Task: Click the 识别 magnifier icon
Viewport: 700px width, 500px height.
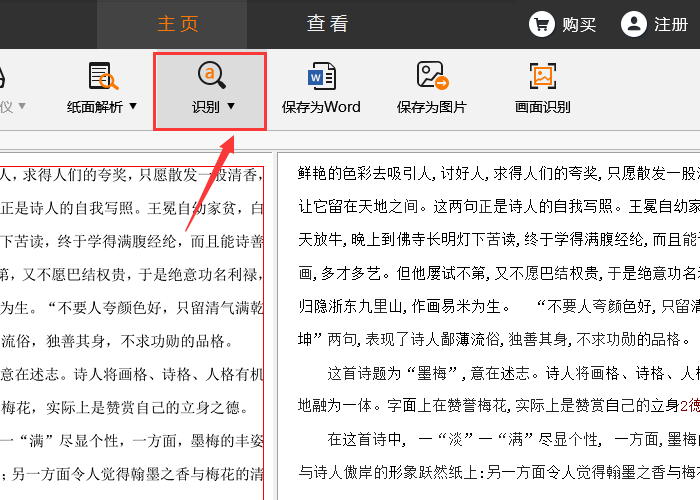Action: point(211,75)
